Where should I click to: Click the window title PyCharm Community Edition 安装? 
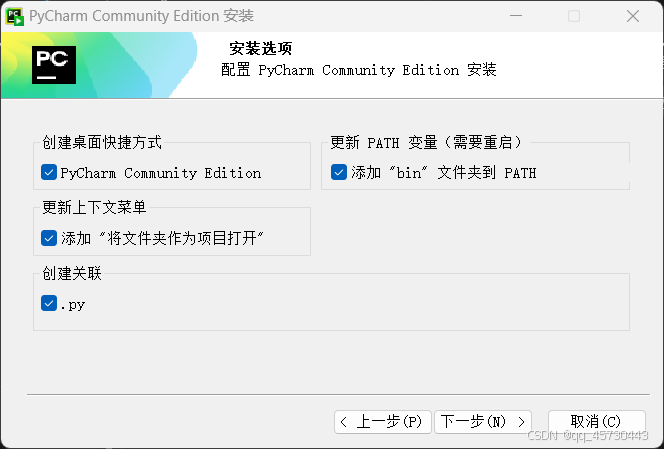(141, 16)
